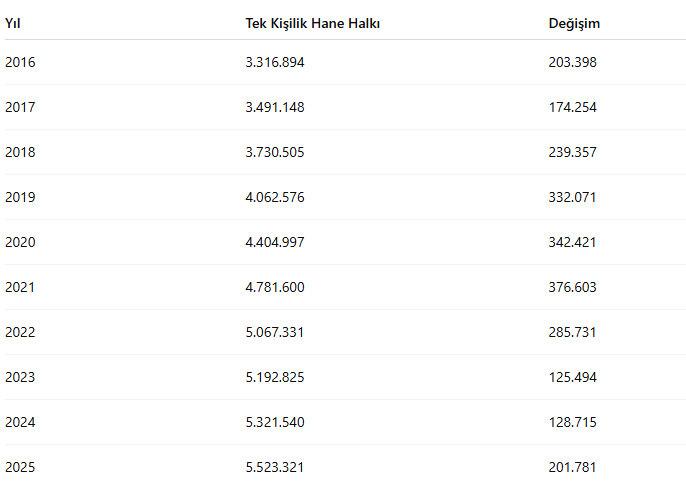The height and width of the screenshot is (502, 686).
Task: Click the household value 5.523.321
Action: [x=275, y=467]
